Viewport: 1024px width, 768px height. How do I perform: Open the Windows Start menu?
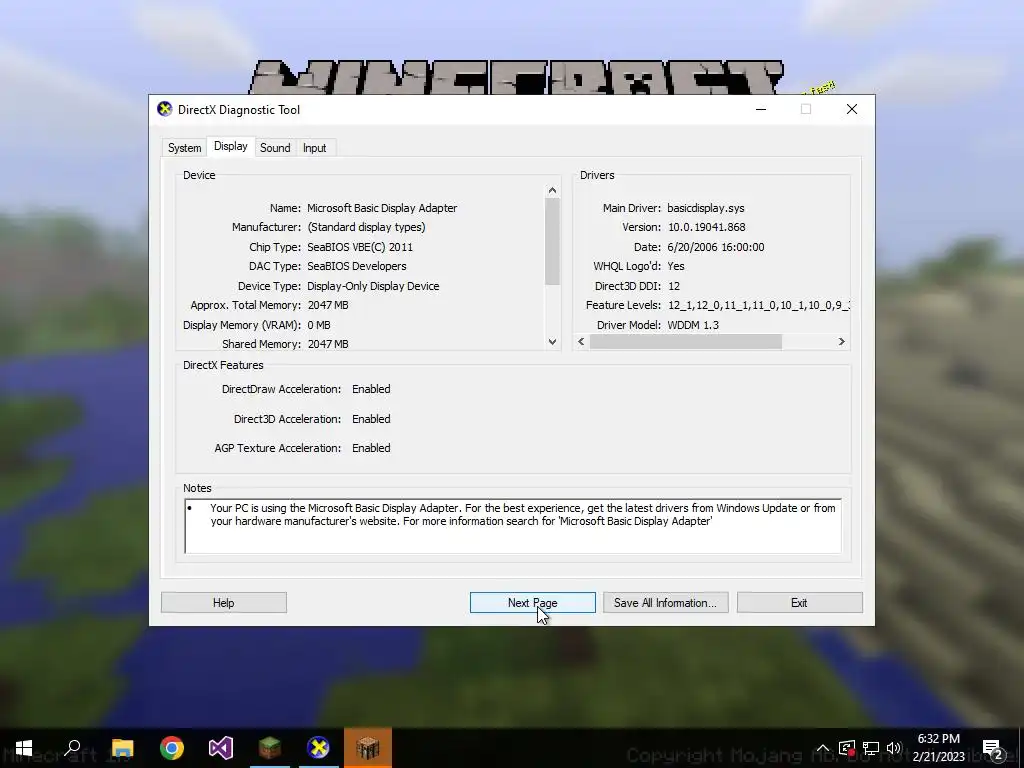click(24, 748)
